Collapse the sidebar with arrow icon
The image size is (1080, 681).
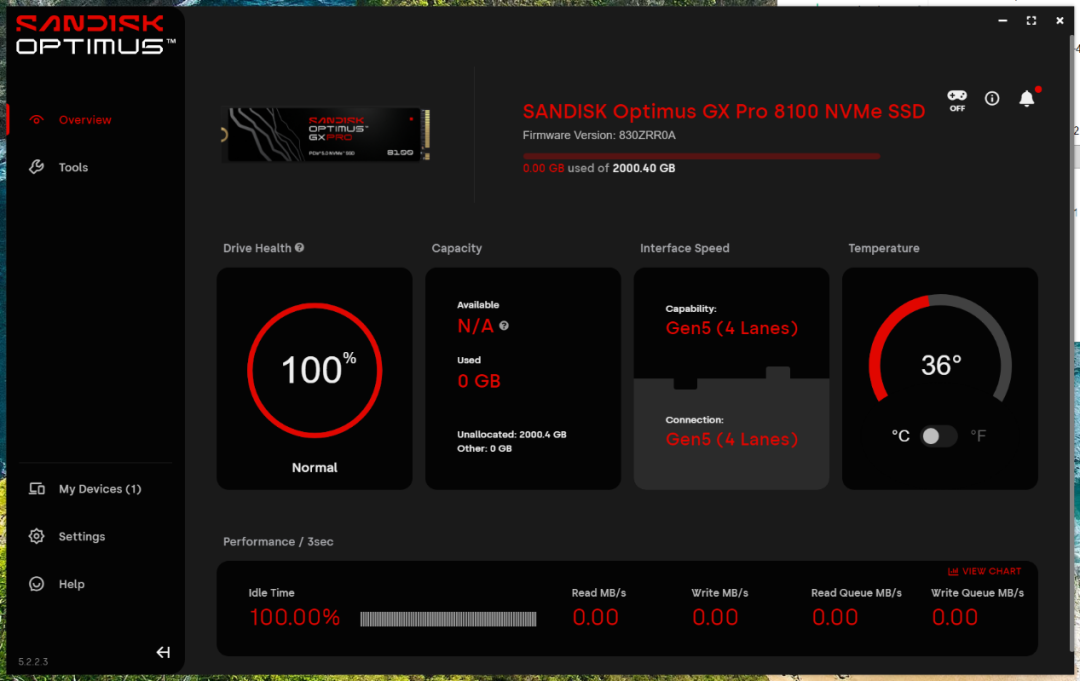click(x=163, y=652)
